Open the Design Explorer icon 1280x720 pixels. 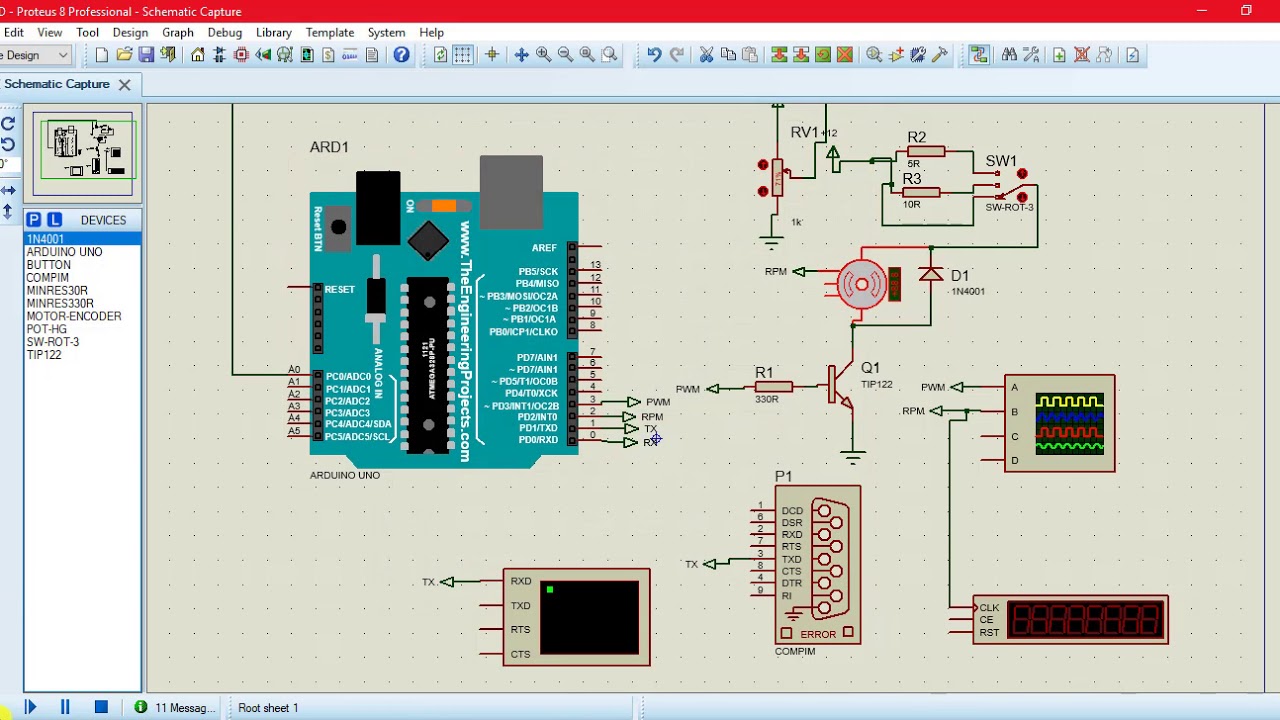tap(307, 55)
